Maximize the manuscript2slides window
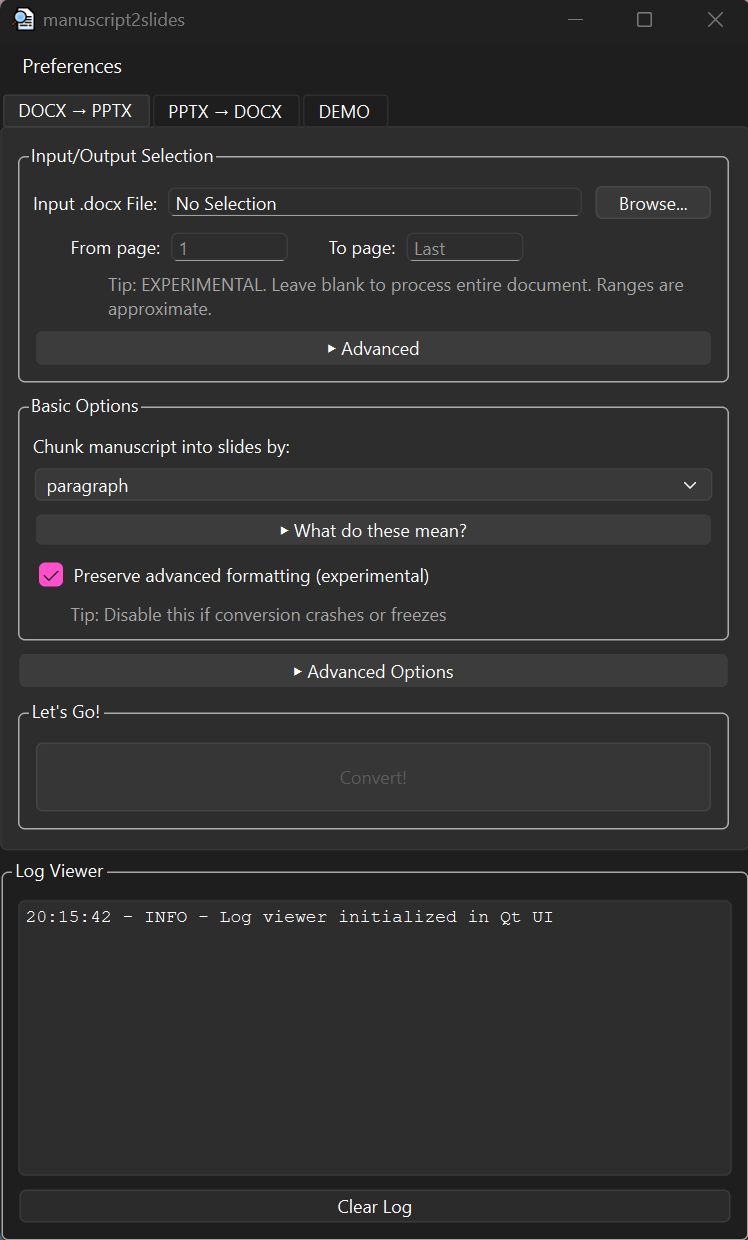Viewport: 748px width, 1240px height. pyautogui.click(x=645, y=19)
